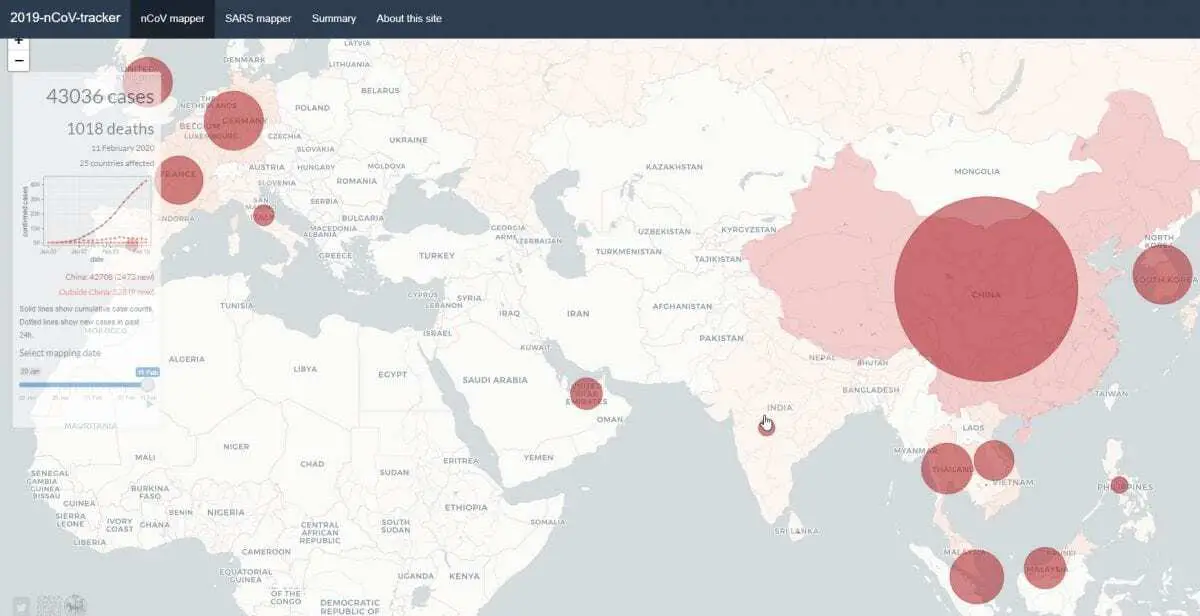Click the Afghanistan map label
This screenshot has width=1200, height=616.
681,306
